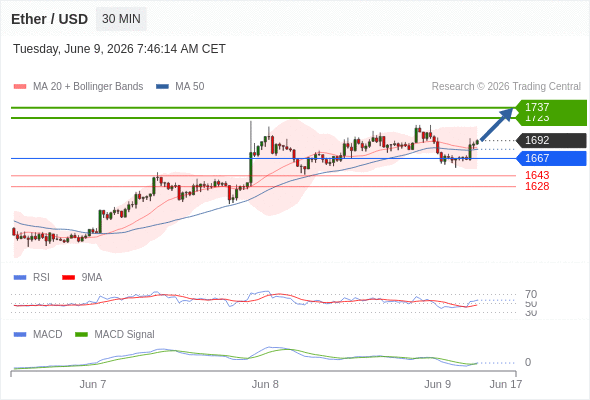Click the red 1628 support level label
Viewport: 590px width, 400px height.
537,186
